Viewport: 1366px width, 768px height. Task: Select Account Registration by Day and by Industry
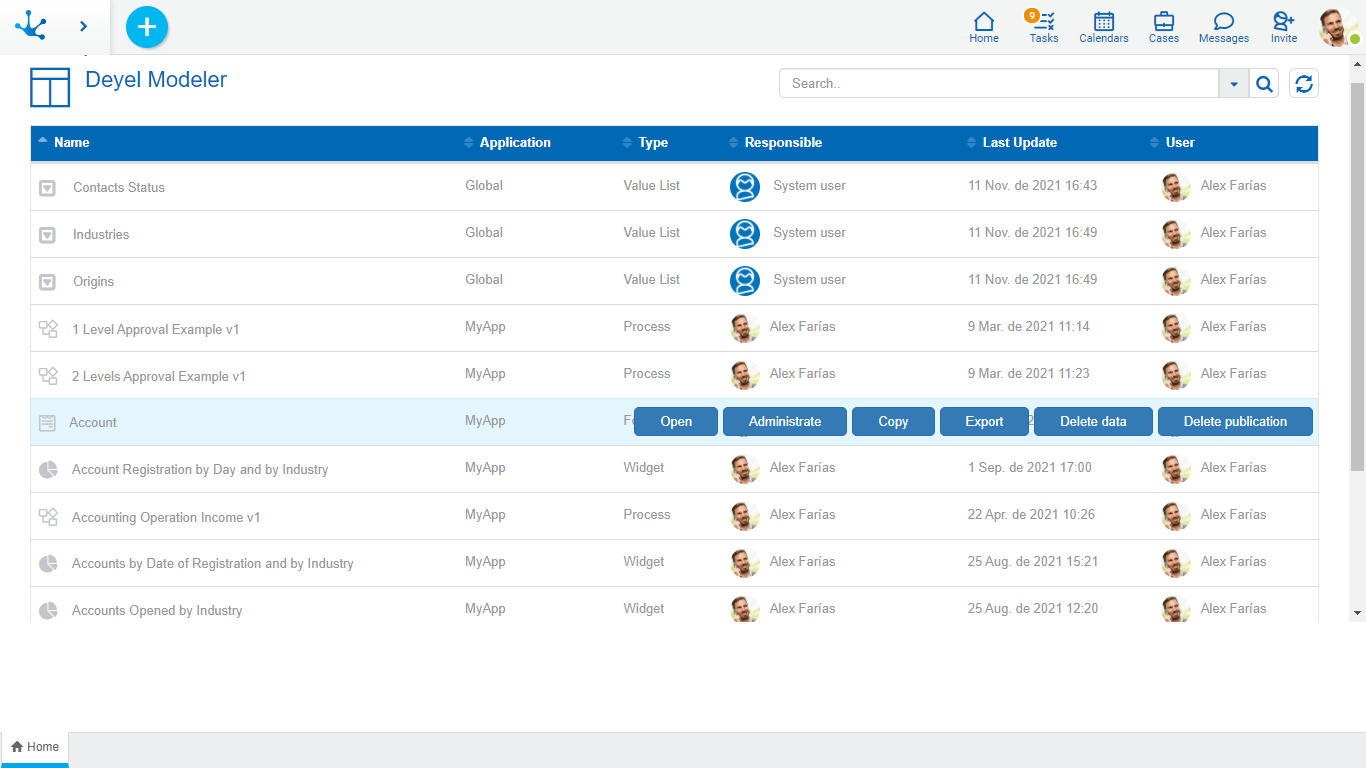[200, 470]
